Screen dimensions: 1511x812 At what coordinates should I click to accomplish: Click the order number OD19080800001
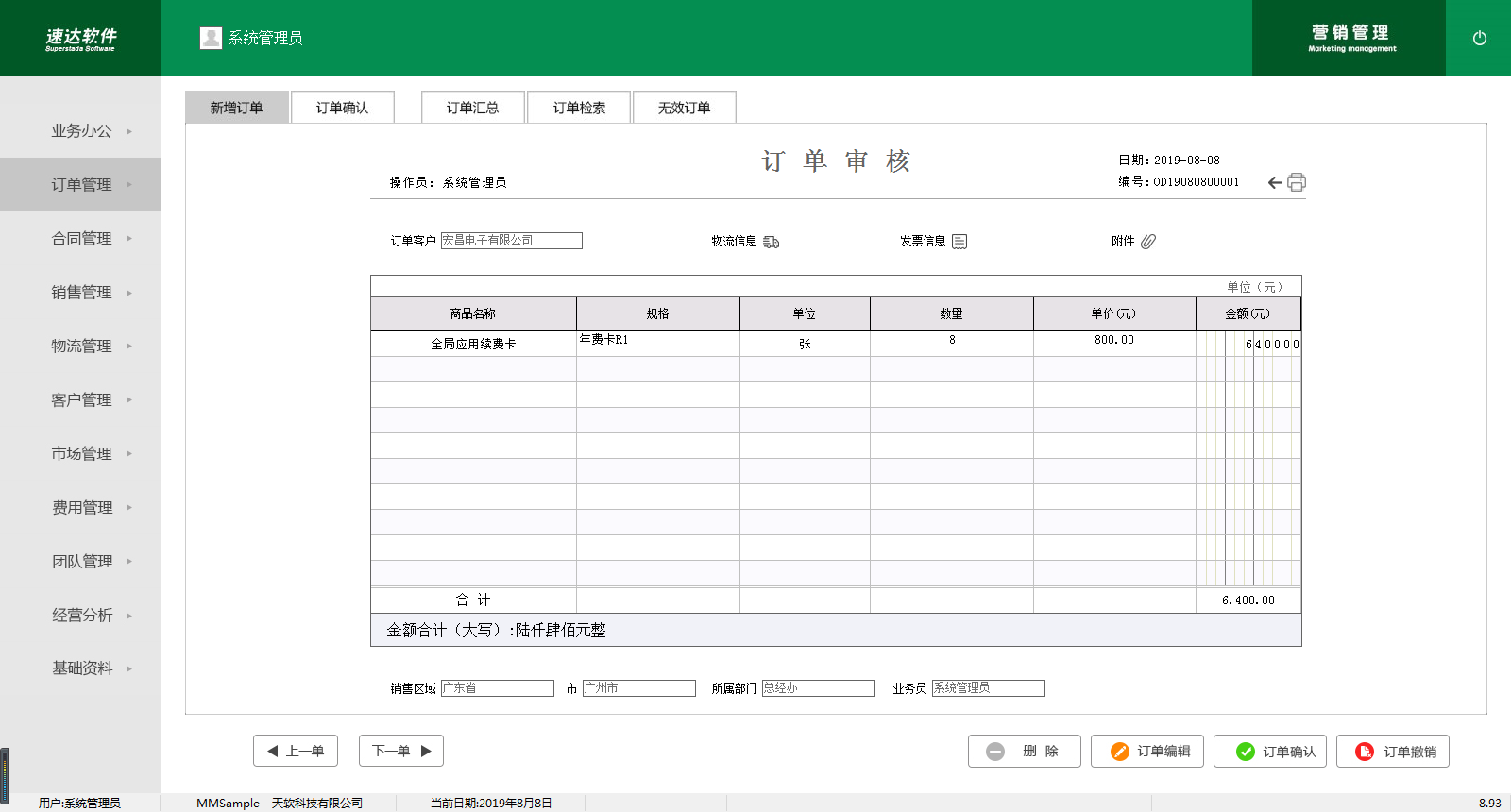pyautogui.click(x=1197, y=182)
